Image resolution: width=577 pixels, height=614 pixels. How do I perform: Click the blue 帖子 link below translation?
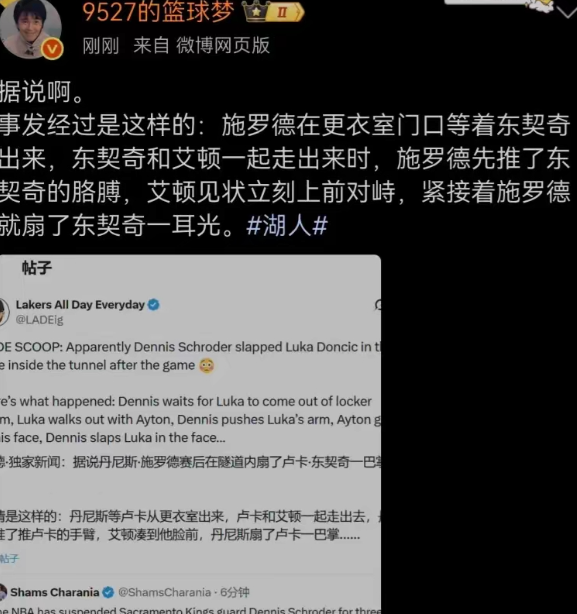point(9,558)
